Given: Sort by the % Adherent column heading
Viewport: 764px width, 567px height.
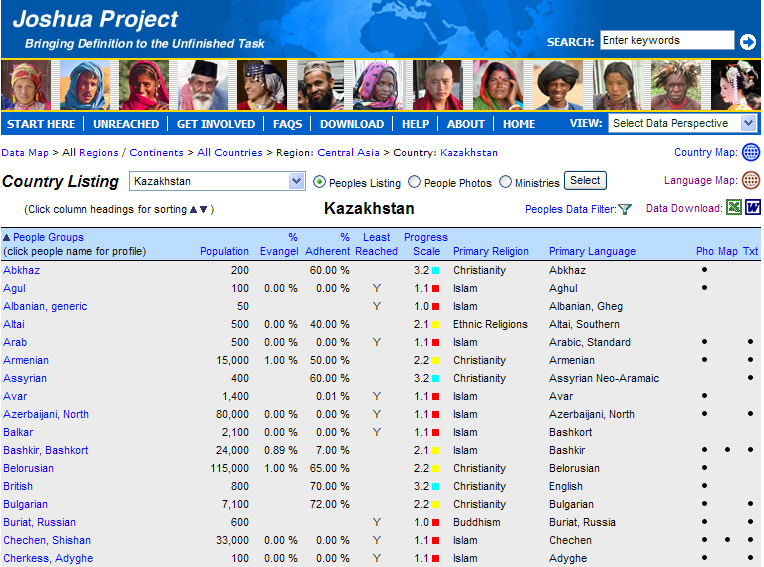Looking at the screenshot, I should (327, 245).
